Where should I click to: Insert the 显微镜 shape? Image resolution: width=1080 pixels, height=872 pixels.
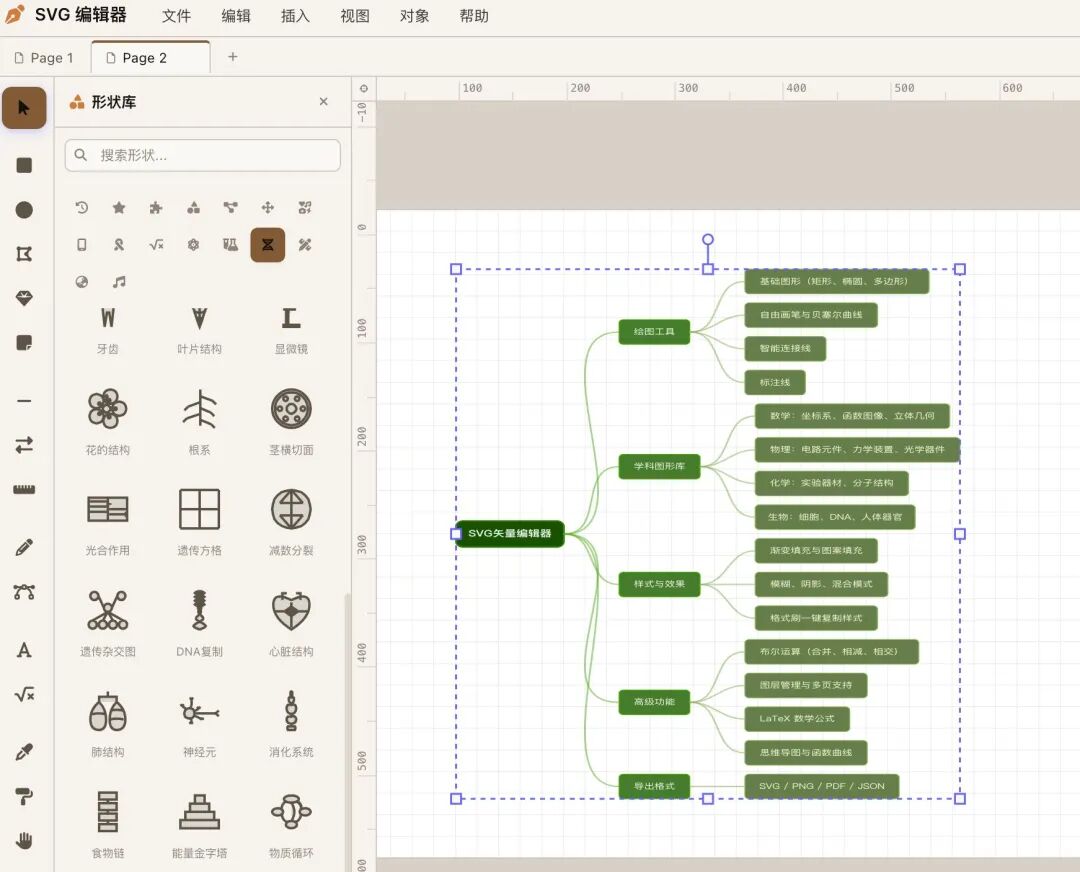pyautogui.click(x=291, y=331)
